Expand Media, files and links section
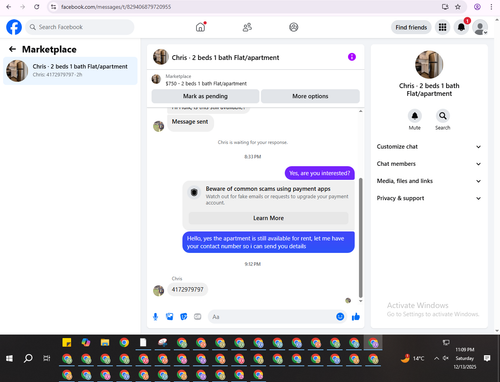 point(429,181)
